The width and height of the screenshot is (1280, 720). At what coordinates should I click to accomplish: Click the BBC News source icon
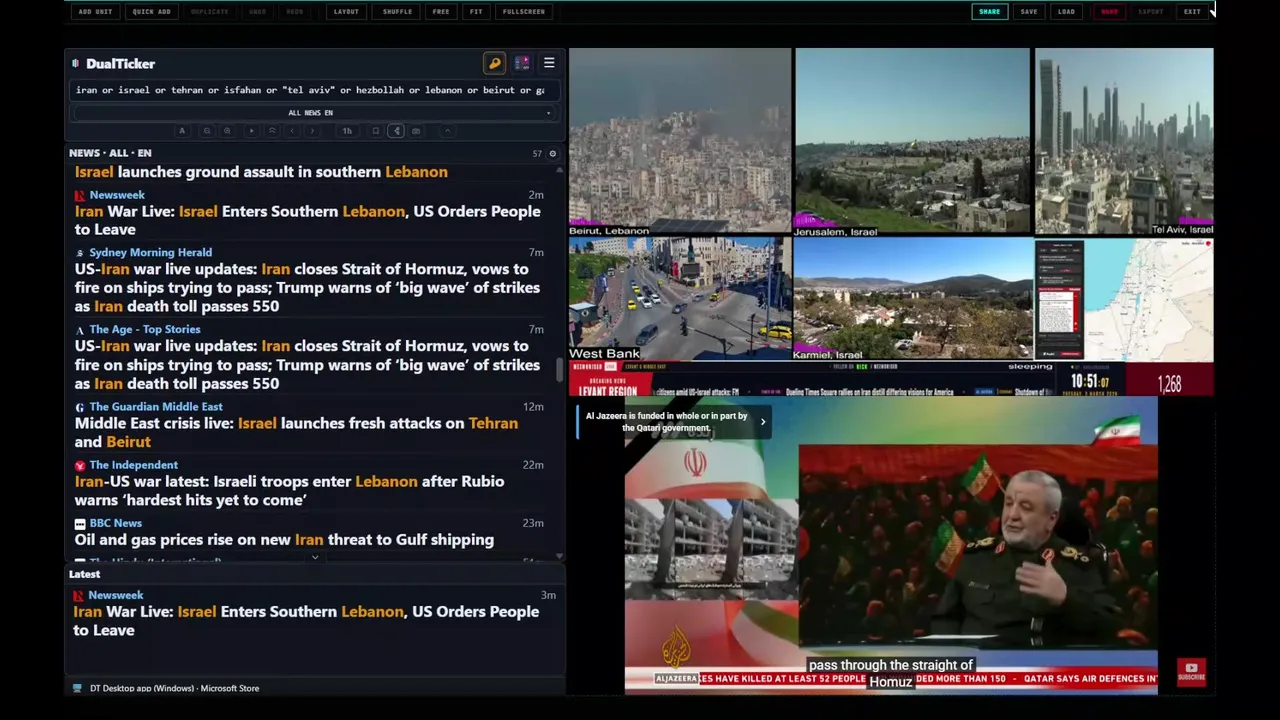click(x=80, y=523)
